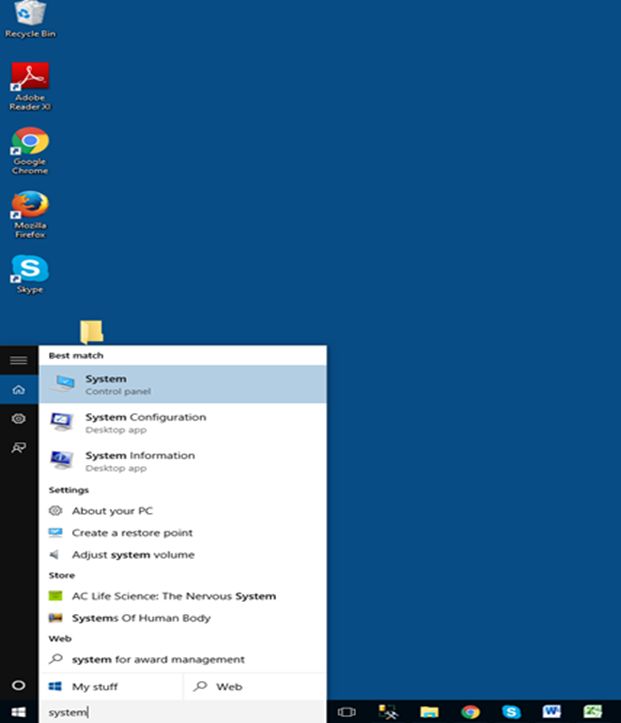
Task: Open Systems Of Human Body store result
Action: click(183, 618)
